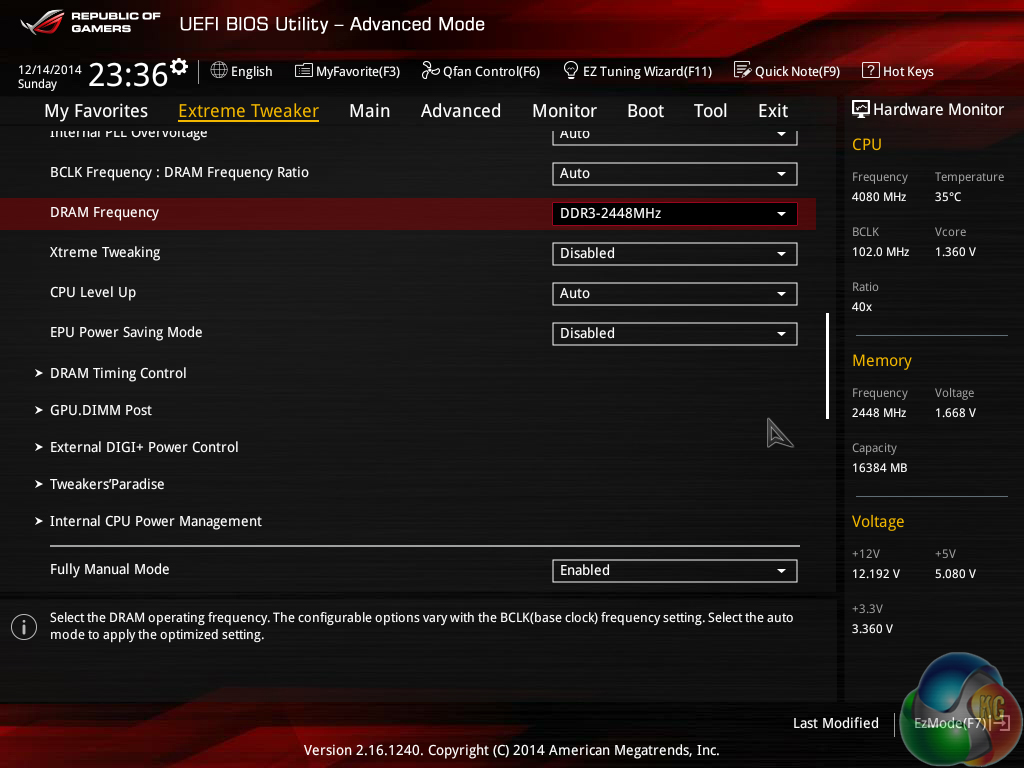This screenshot has height=768, width=1024.
Task: Select the Extreme Tweaker tab
Action: (248, 111)
